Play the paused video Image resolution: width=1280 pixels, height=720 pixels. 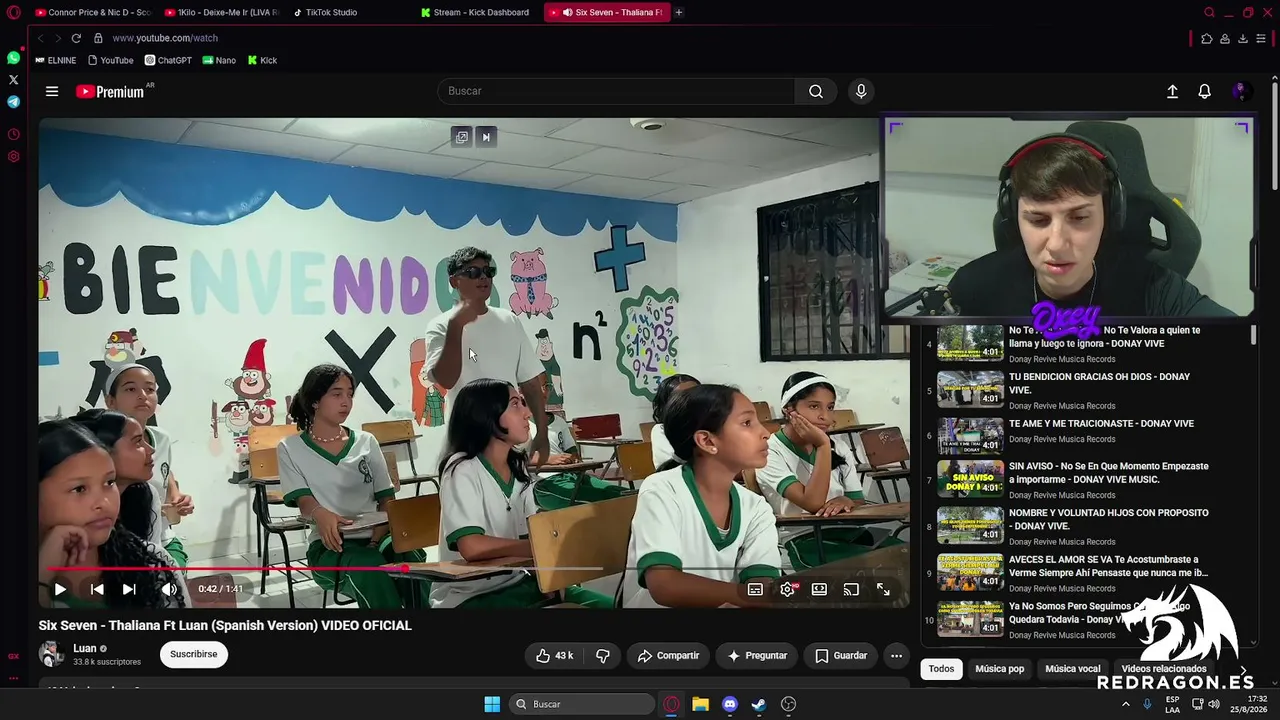[x=60, y=589]
